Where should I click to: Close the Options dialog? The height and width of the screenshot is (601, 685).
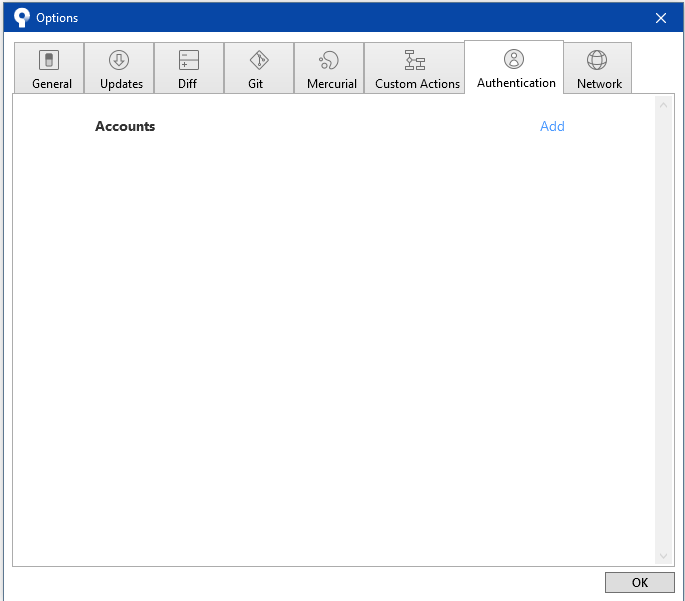coord(661,18)
